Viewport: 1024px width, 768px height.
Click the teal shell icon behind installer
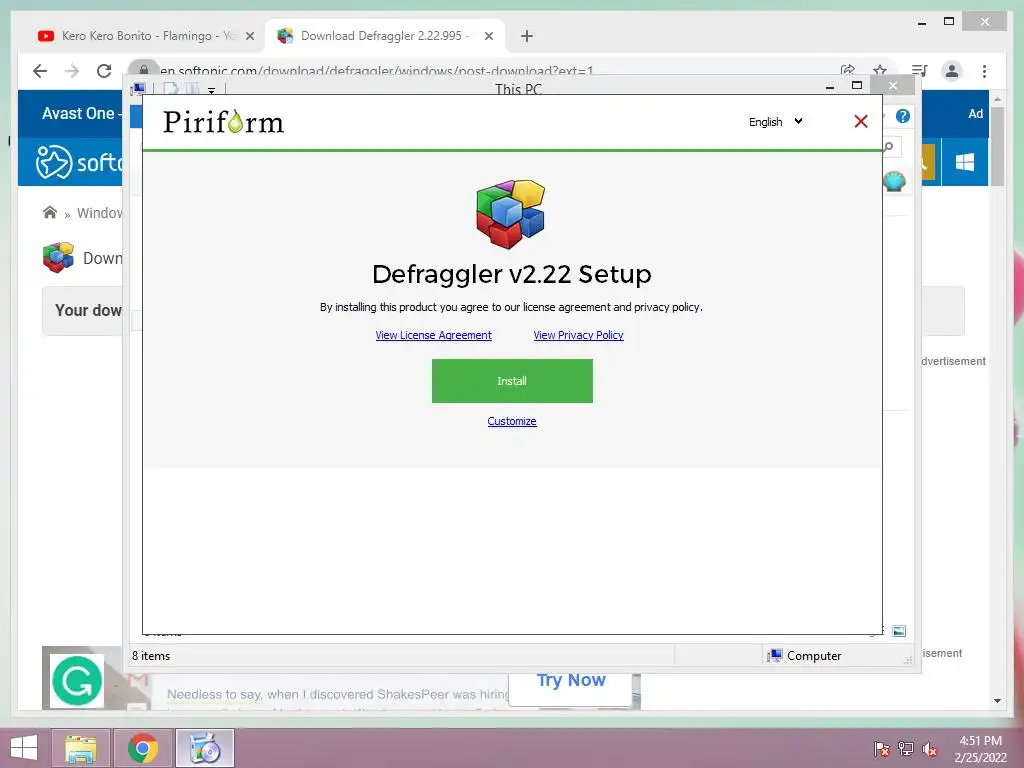pyautogui.click(x=894, y=181)
